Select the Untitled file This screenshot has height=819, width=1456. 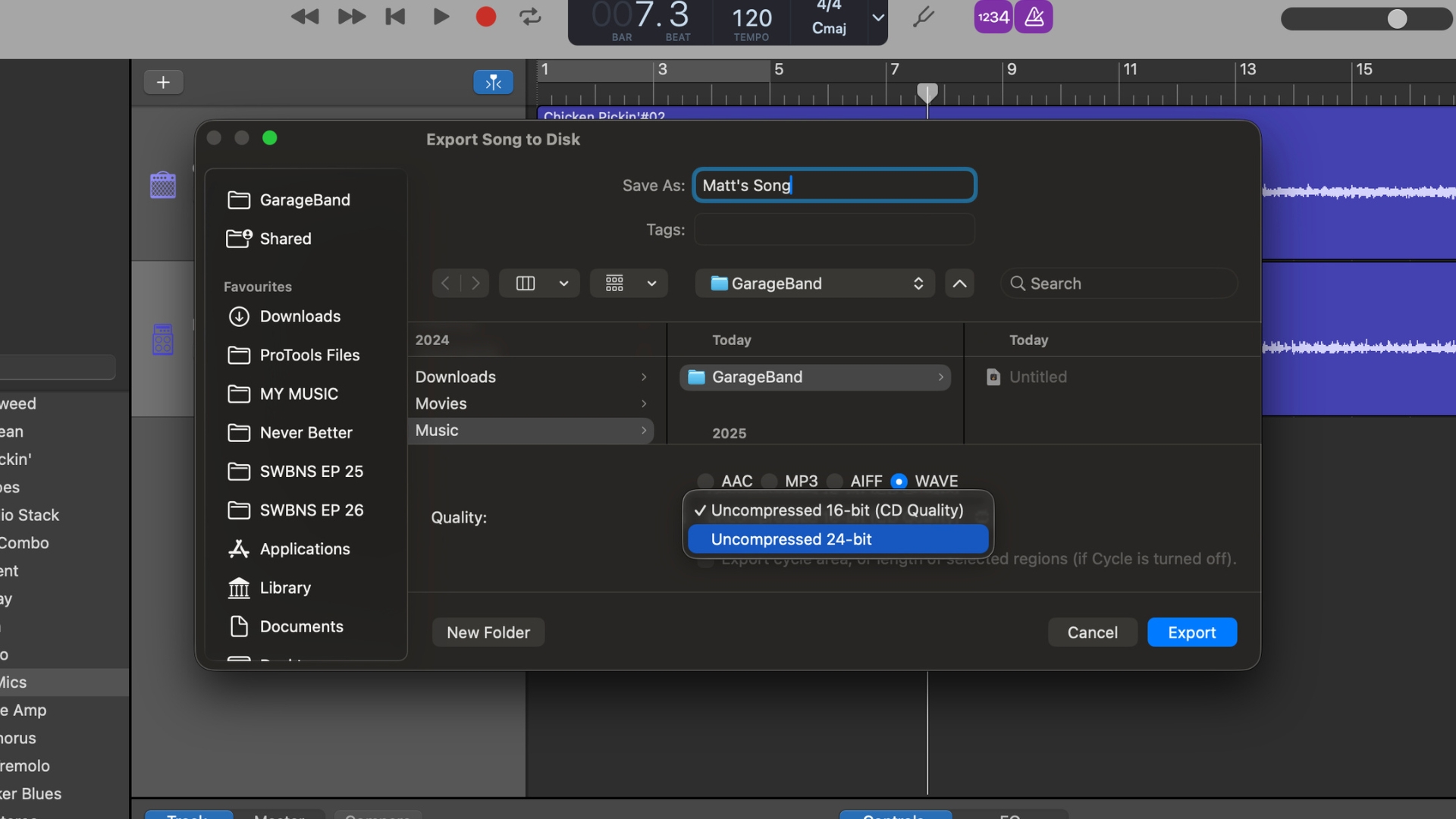tap(1027, 377)
